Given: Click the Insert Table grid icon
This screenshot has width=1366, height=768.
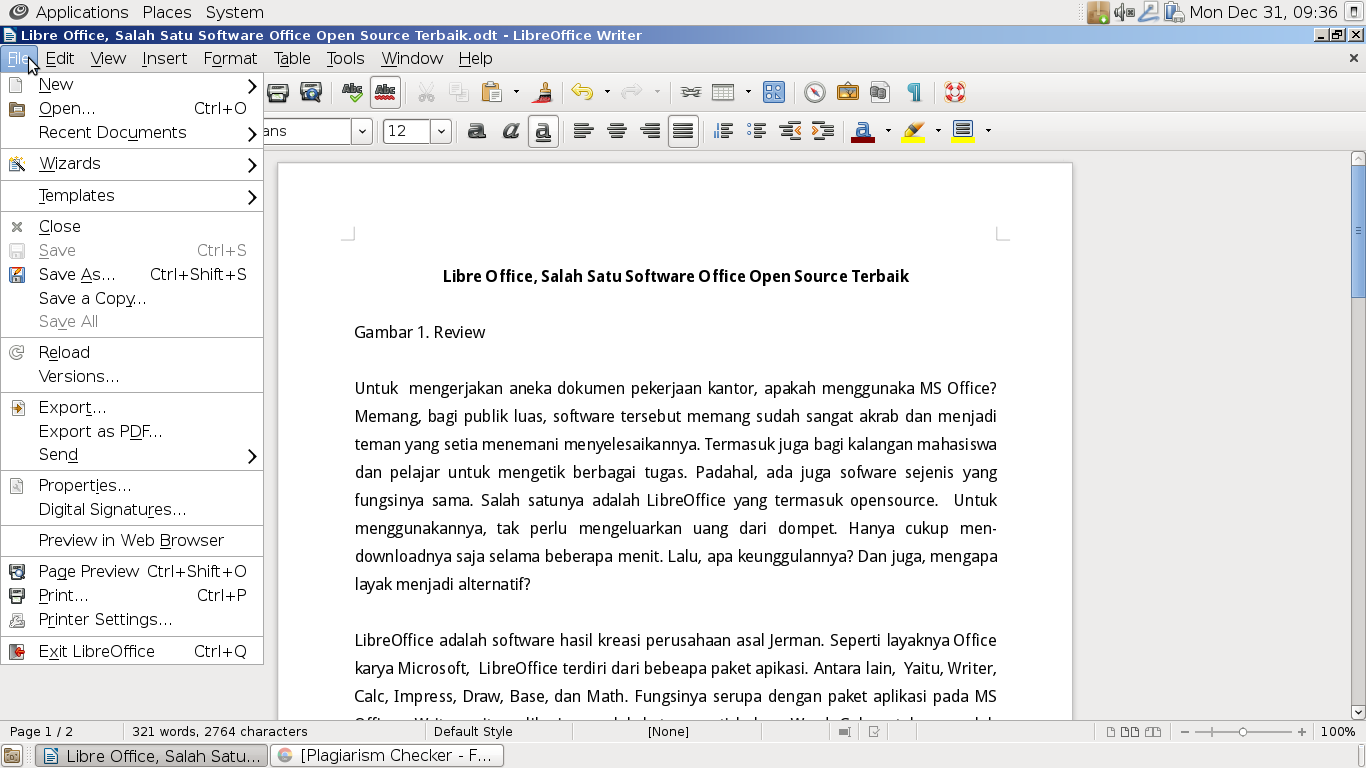Looking at the screenshot, I should [x=723, y=93].
